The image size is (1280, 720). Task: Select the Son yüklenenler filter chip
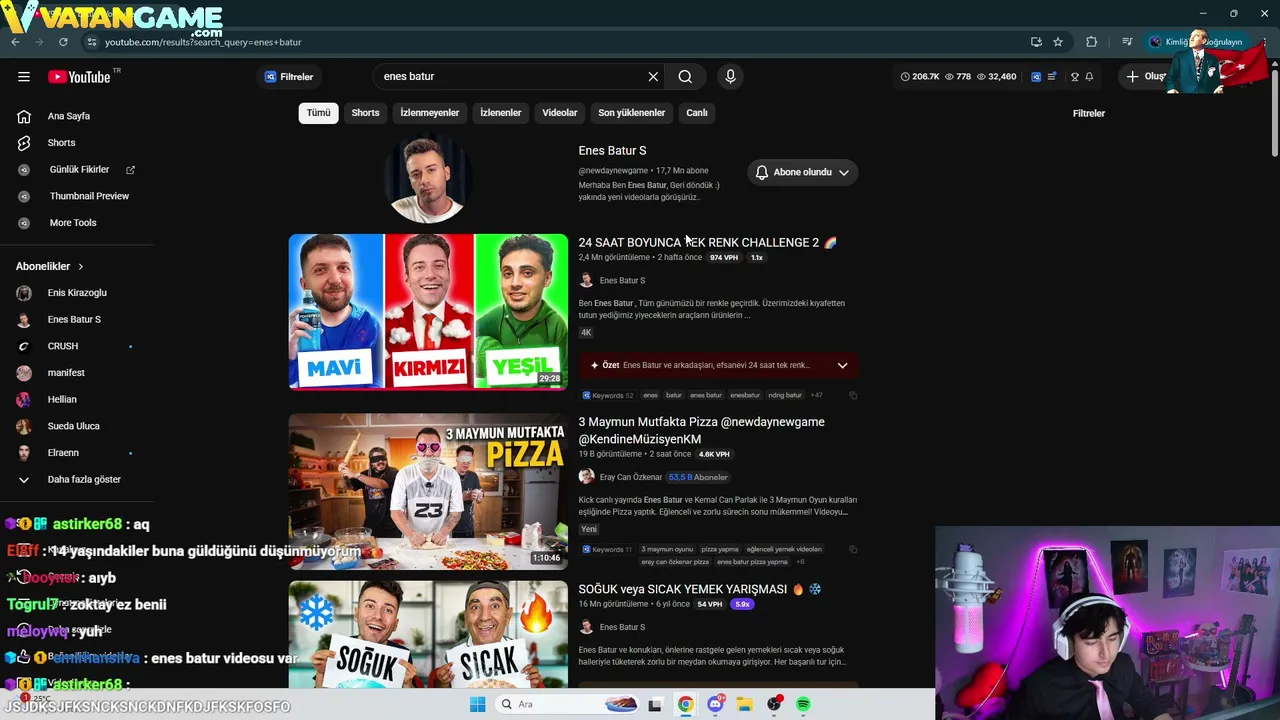(631, 113)
